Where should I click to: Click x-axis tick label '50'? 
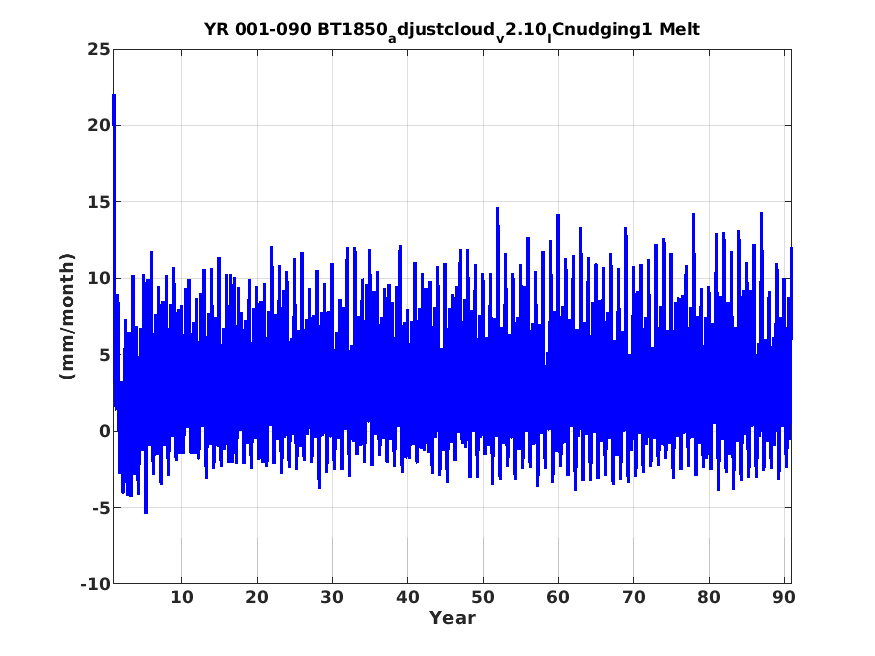point(483,597)
